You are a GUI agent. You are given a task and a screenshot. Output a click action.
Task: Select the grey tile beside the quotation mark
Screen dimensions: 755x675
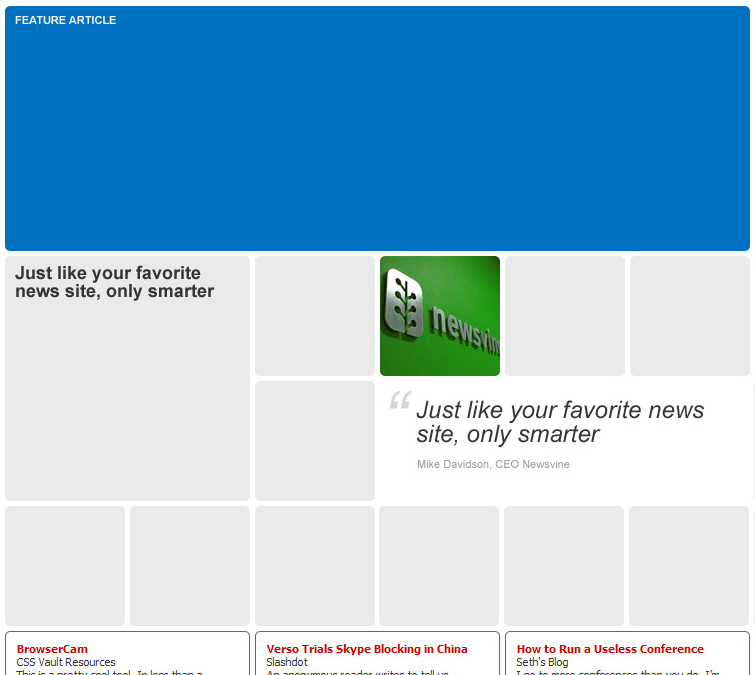click(315, 441)
